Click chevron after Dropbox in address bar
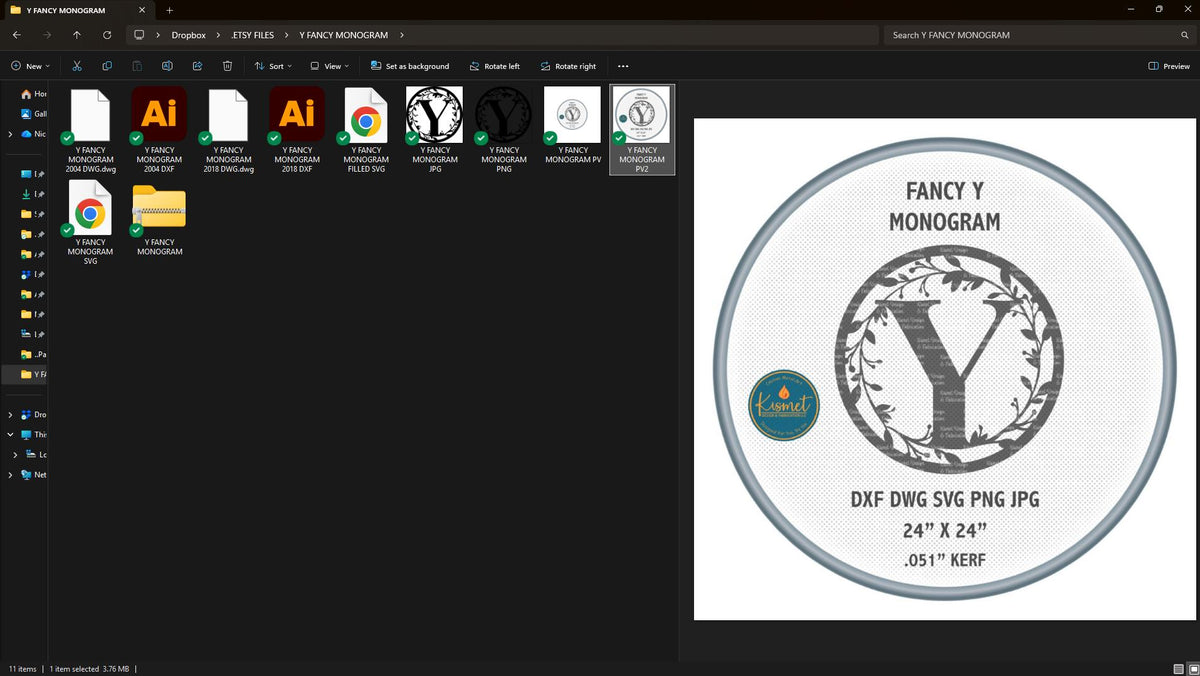This screenshot has height=676, width=1200. coord(218,35)
